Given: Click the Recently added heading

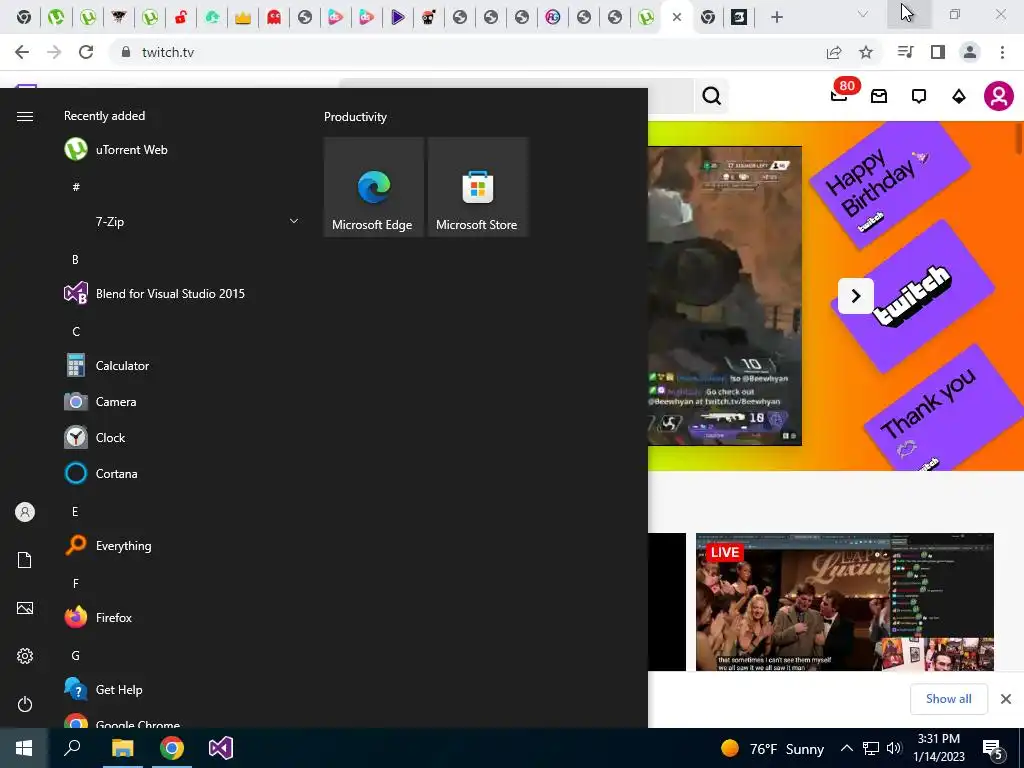Looking at the screenshot, I should pyautogui.click(x=104, y=116).
